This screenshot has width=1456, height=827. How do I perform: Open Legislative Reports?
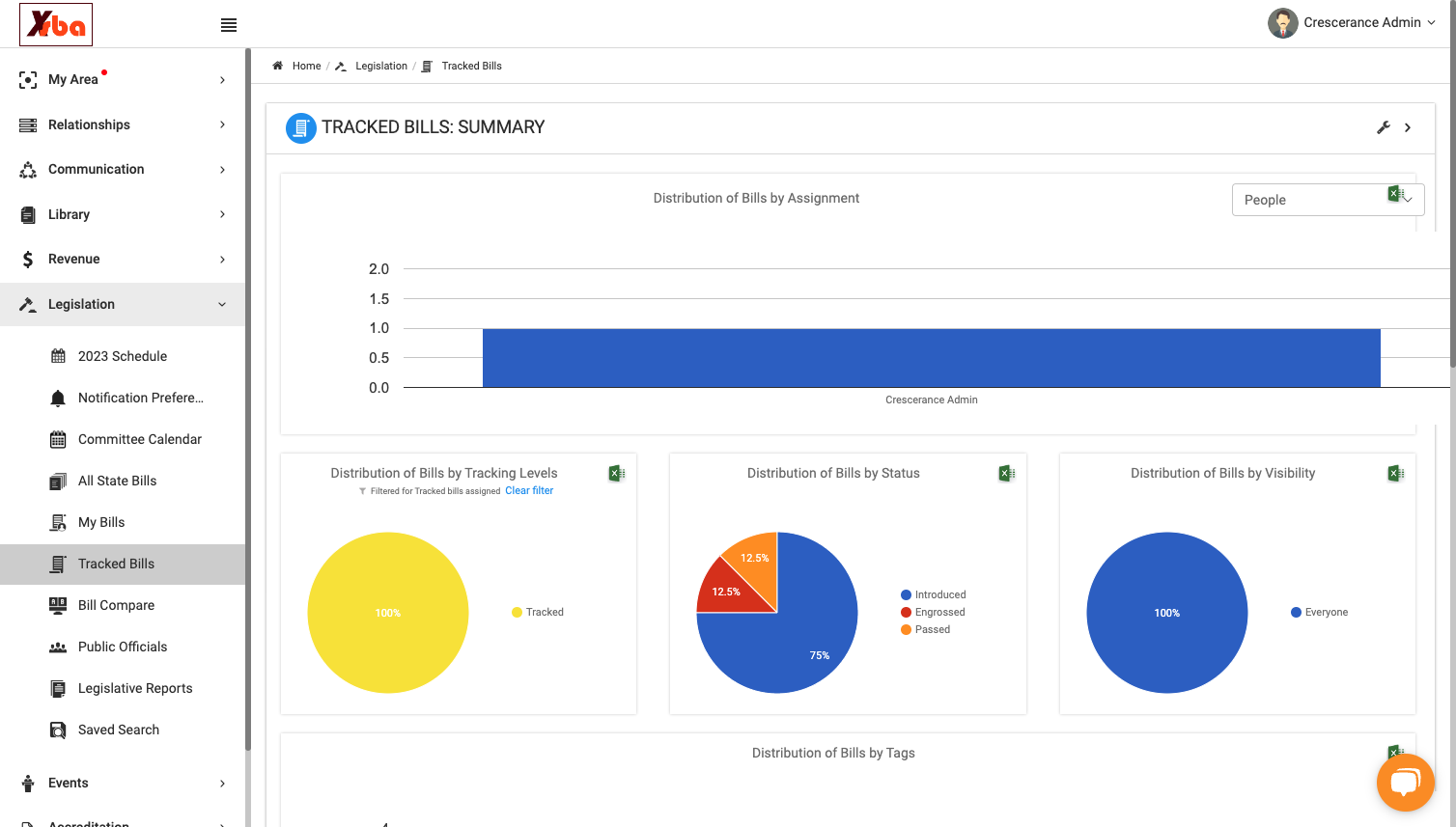(x=135, y=688)
